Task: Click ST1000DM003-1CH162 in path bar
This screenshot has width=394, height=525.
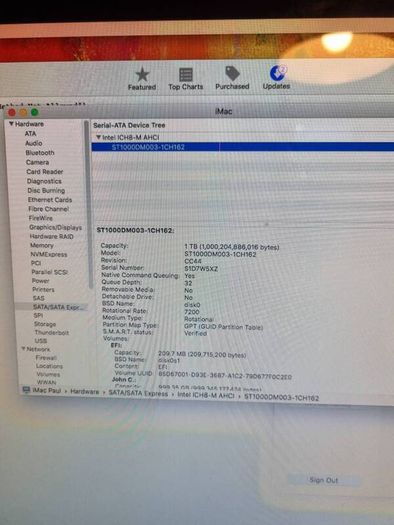Action: [x=282, y=398]
